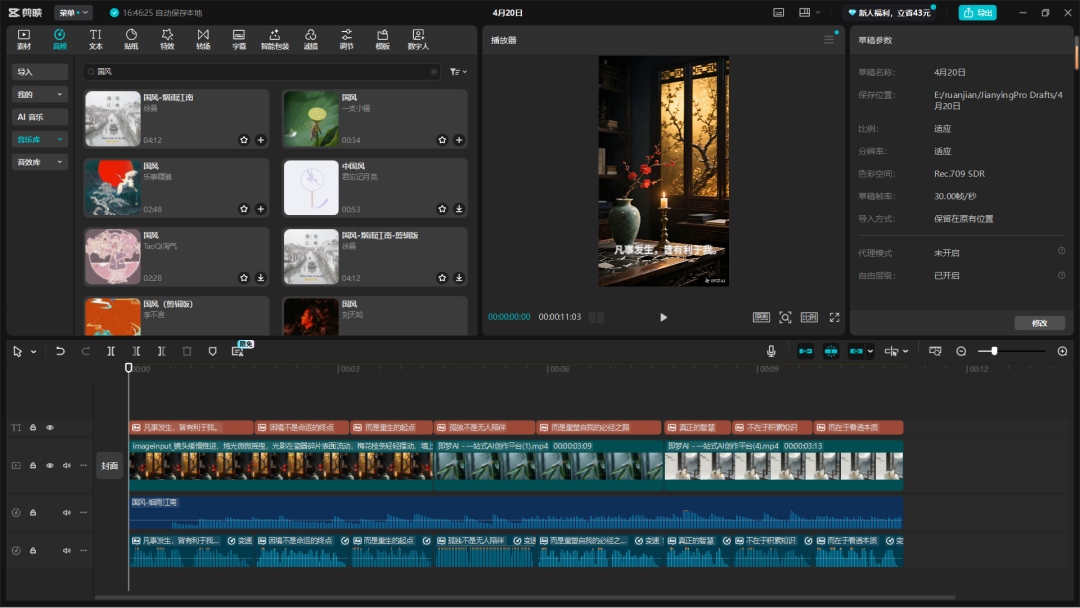
Task: Mute the 国风-烟雨江南 audio track
Action: coord(64,512)
